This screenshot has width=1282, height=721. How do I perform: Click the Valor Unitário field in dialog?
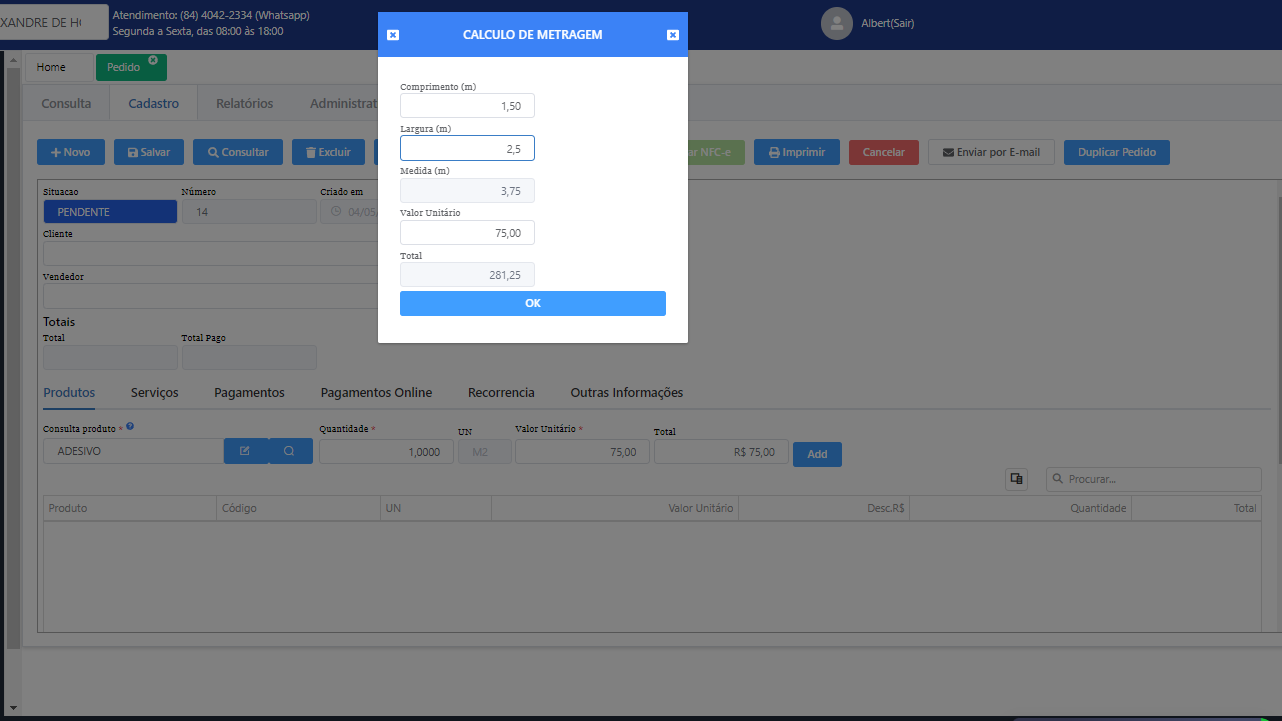point(467,233)
